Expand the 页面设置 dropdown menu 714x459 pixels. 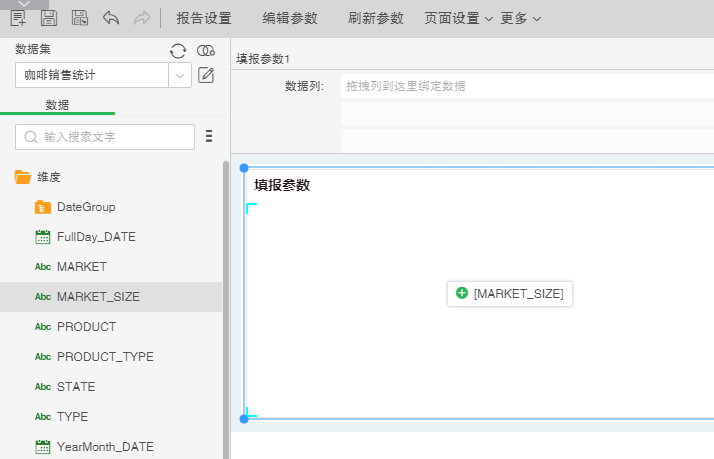coord(459,19)
